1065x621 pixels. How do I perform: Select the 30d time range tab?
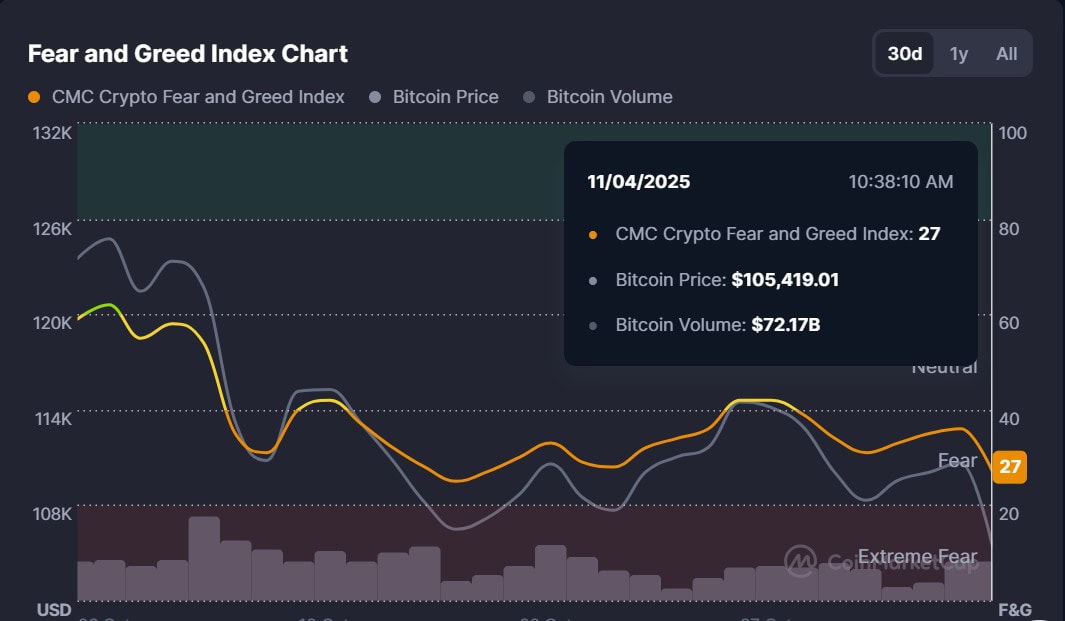click(x=904, y=54)
